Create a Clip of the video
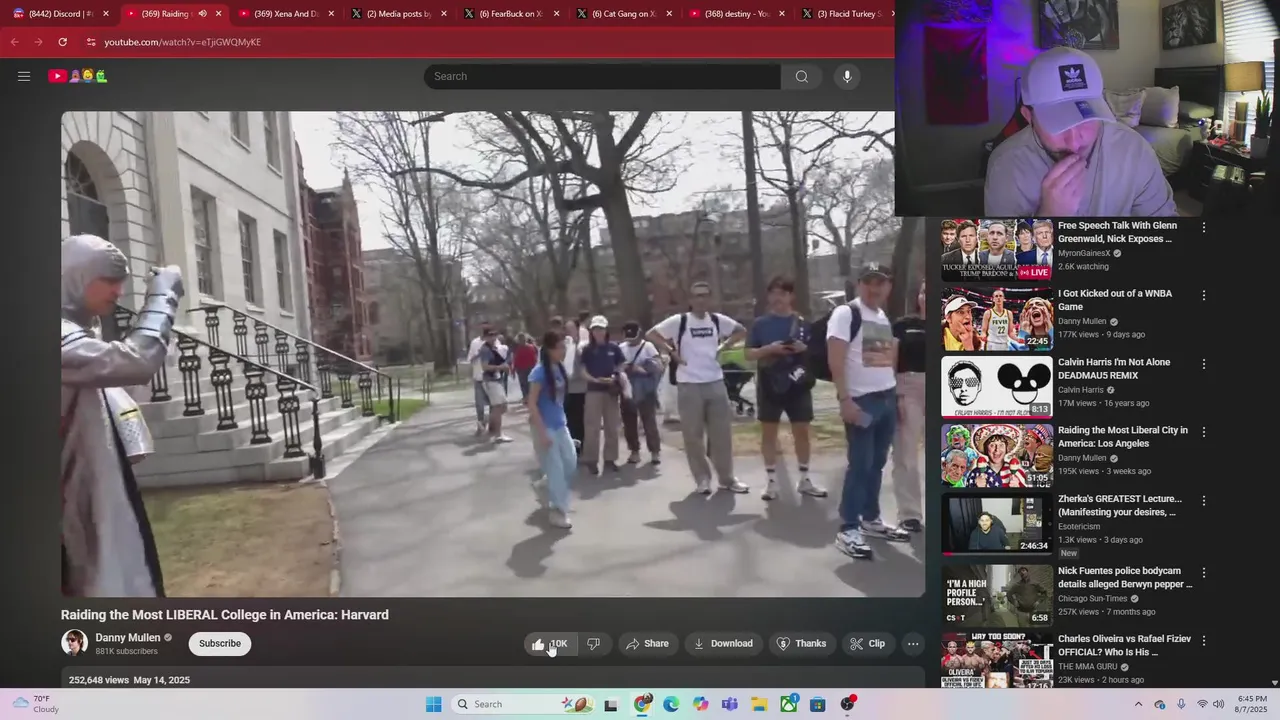Image resolution: width=1280 pixels, height=720 pixels. click(x=867, y=644)
